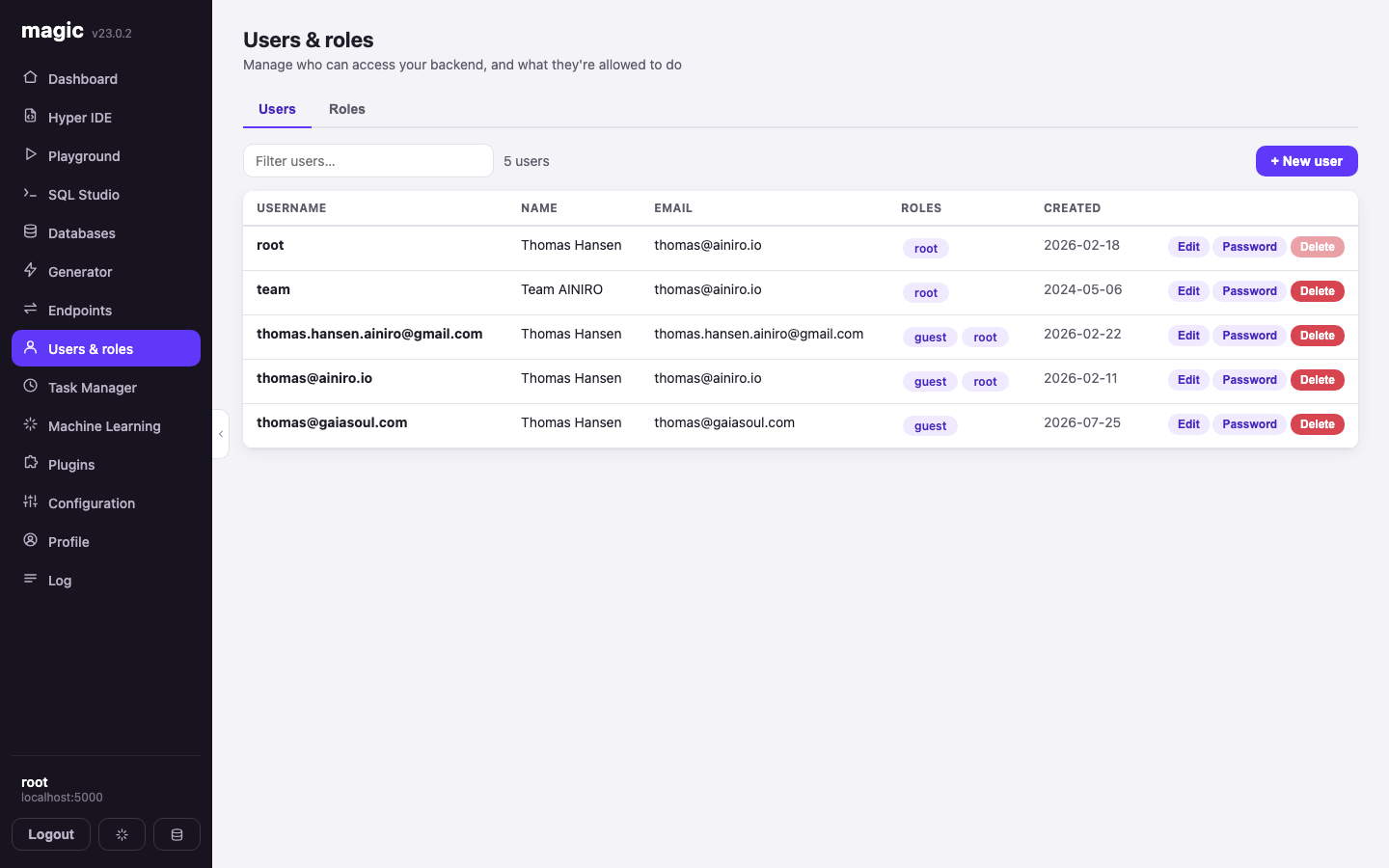Image resolution: width=1389 pixels, height=868 pixels.
Task: Change password for thomas@gaiasoul.com
Action: click(1249, 424)
